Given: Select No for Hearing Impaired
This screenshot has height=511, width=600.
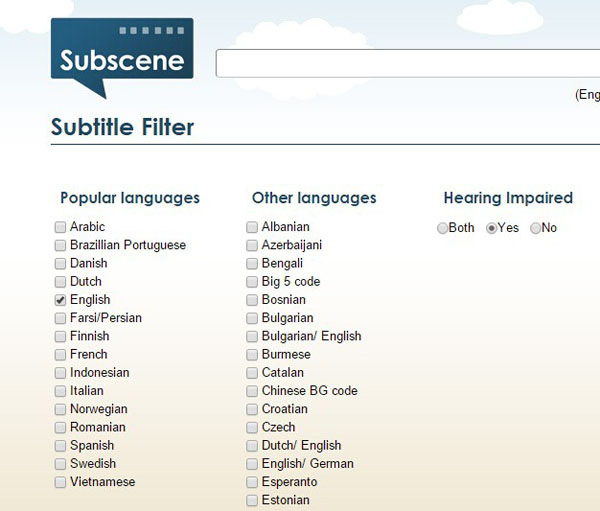Looking at the screenshot, I should click(x=535, y=228).
